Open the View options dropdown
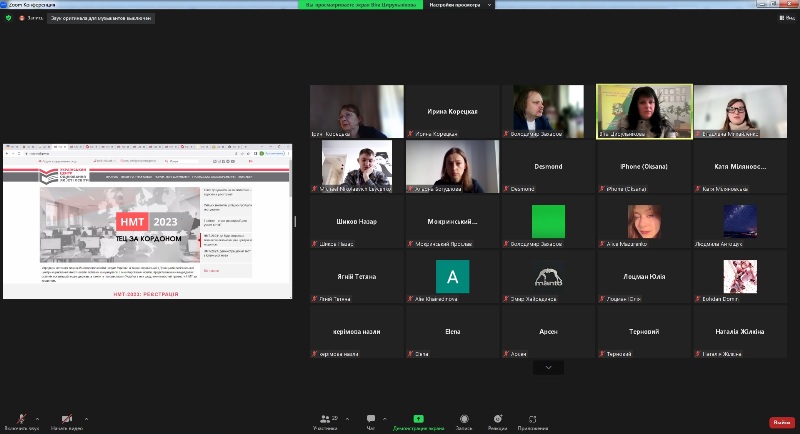 click(x=787, y=18)
